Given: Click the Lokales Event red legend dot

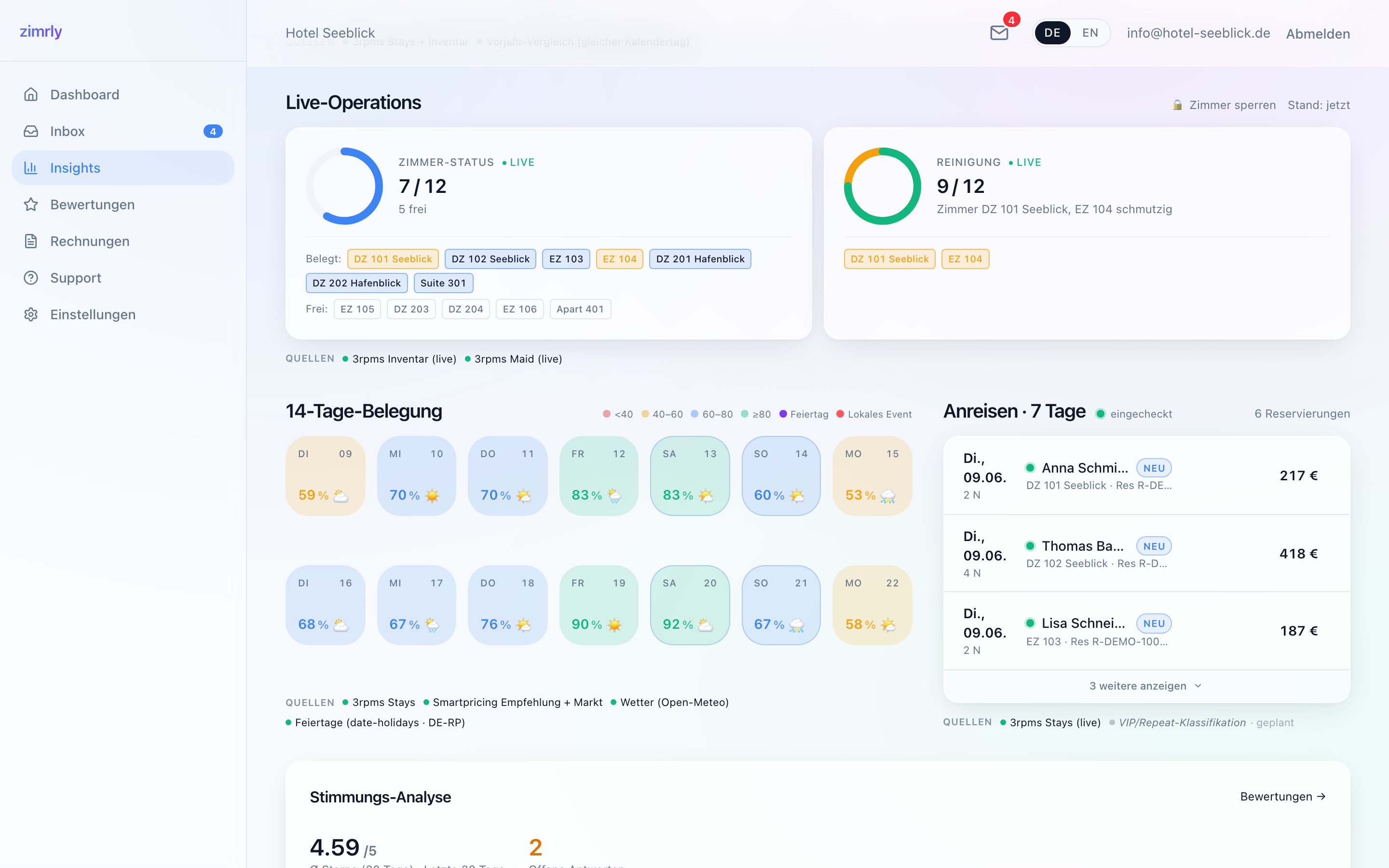Looking at the screenshot, I should (x=840, y=414).
